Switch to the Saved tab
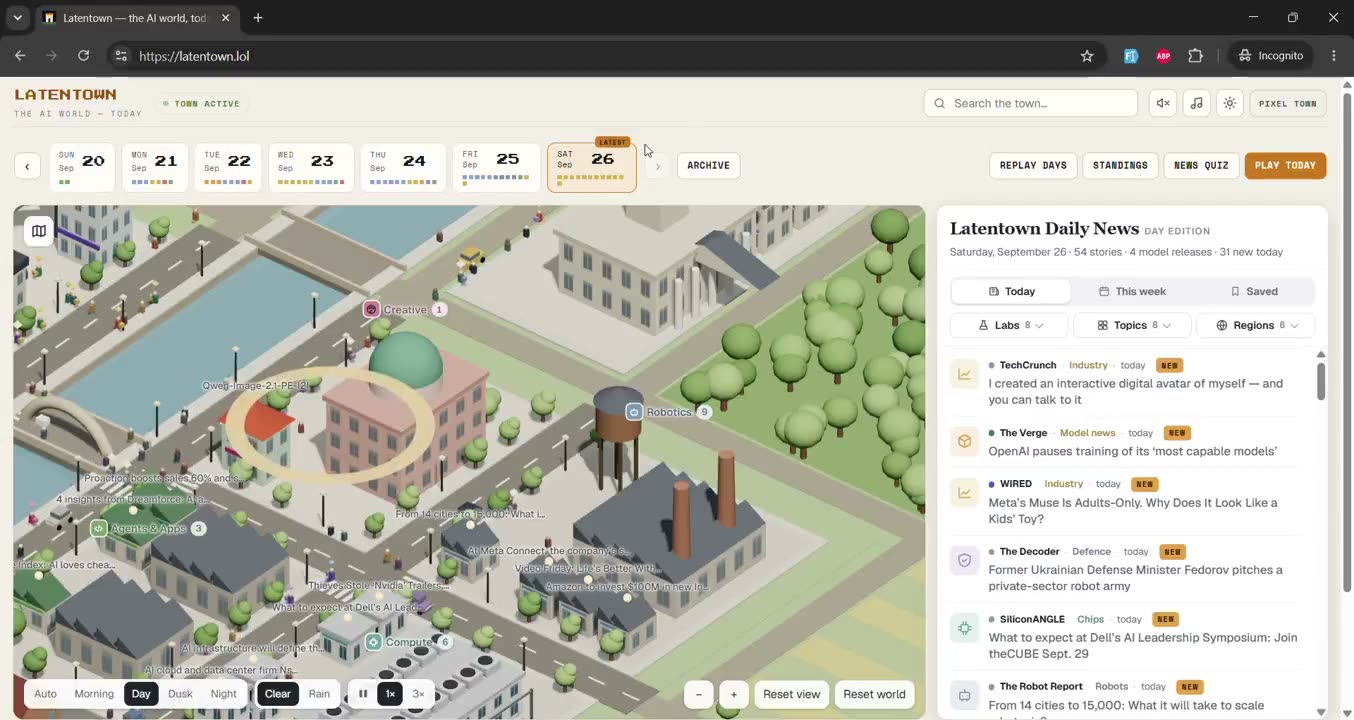 coord(1253,291)
